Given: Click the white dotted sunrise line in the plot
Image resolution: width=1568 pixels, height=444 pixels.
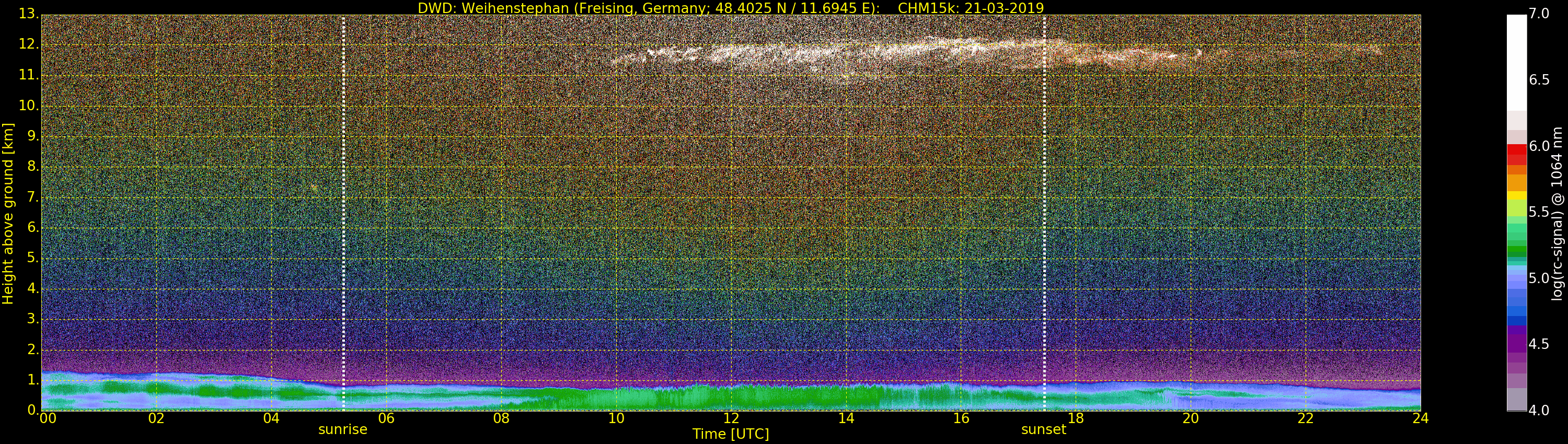Looking at the screenshot, I should 344,213.
